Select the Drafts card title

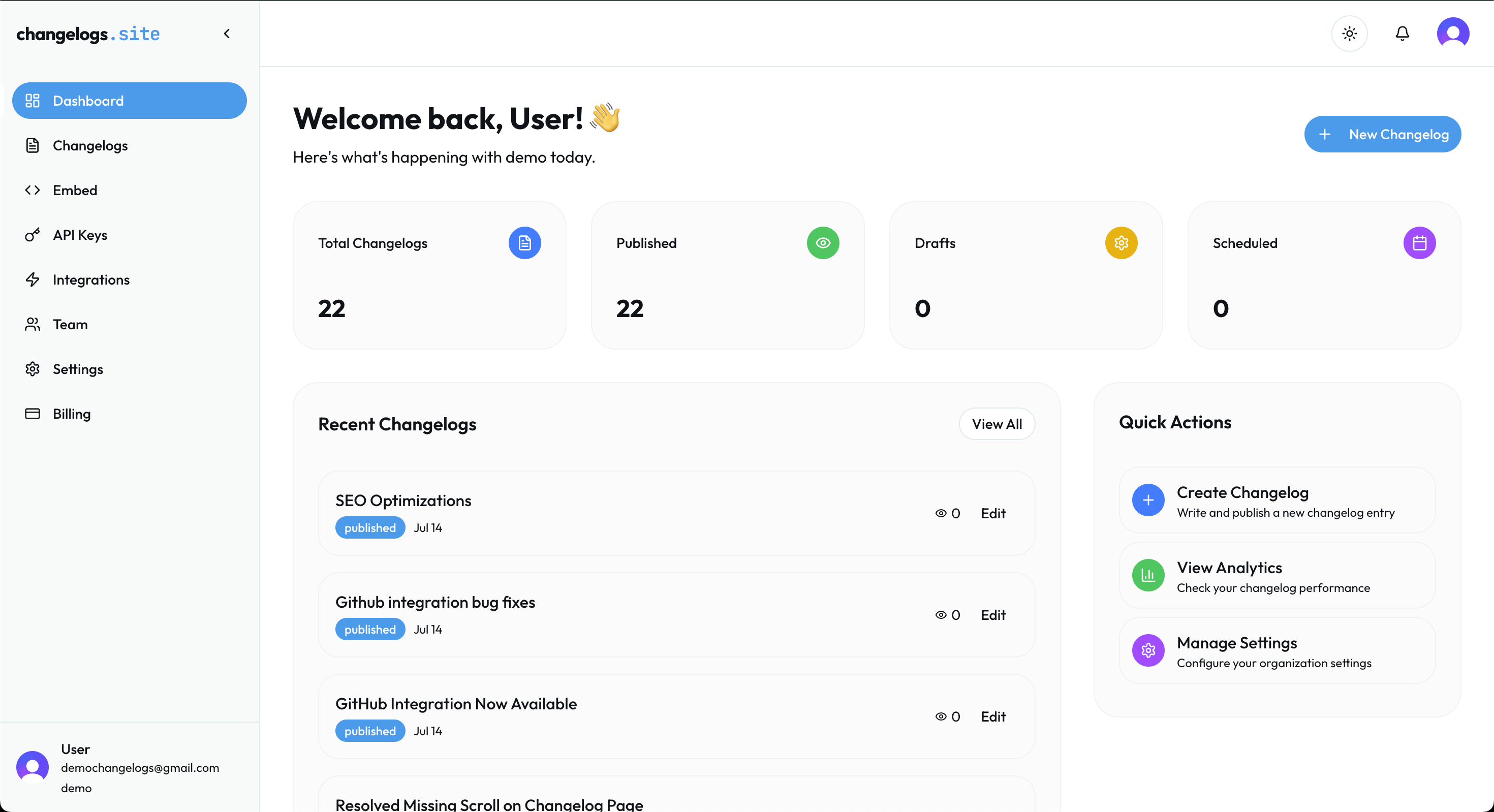pos(935,243)
